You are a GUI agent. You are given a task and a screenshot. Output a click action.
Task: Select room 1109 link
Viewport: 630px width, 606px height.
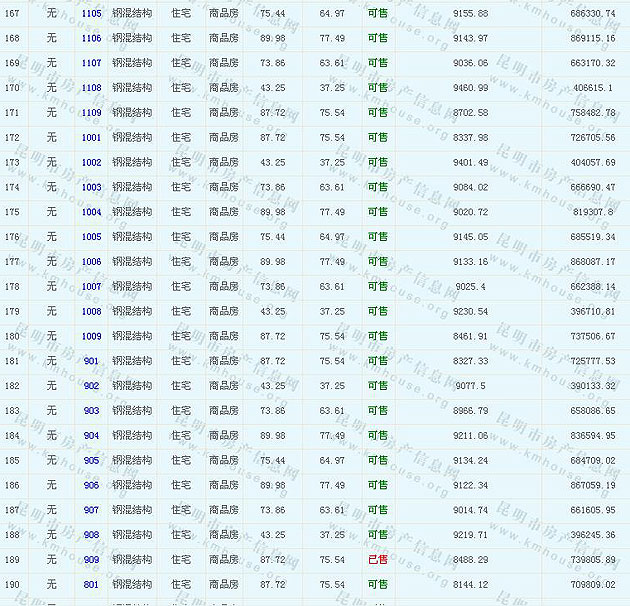(x=91, y=113)
